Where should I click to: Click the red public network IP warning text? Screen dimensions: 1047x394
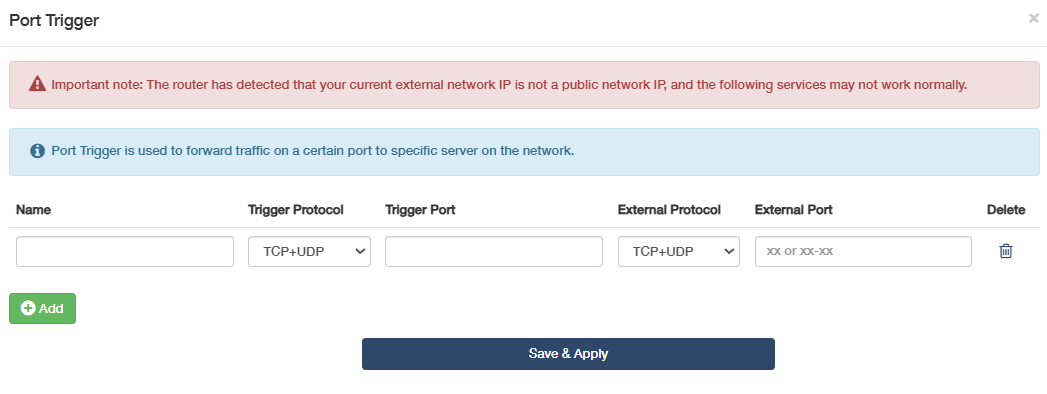pos(509,85)
